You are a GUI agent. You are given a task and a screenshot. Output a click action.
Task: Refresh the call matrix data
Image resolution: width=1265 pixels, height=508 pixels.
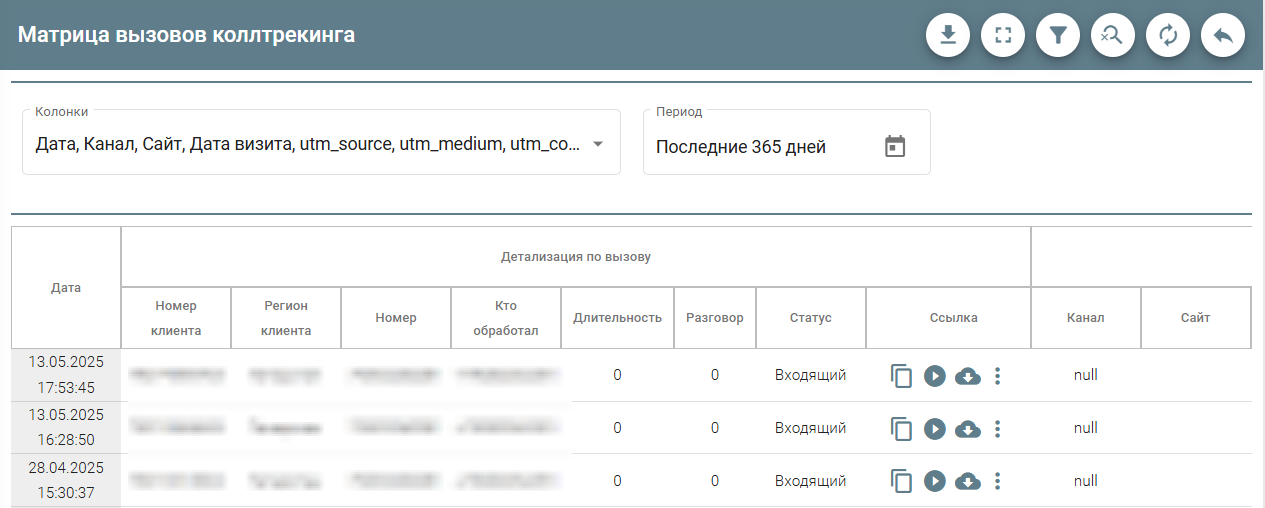point(1167,36)
